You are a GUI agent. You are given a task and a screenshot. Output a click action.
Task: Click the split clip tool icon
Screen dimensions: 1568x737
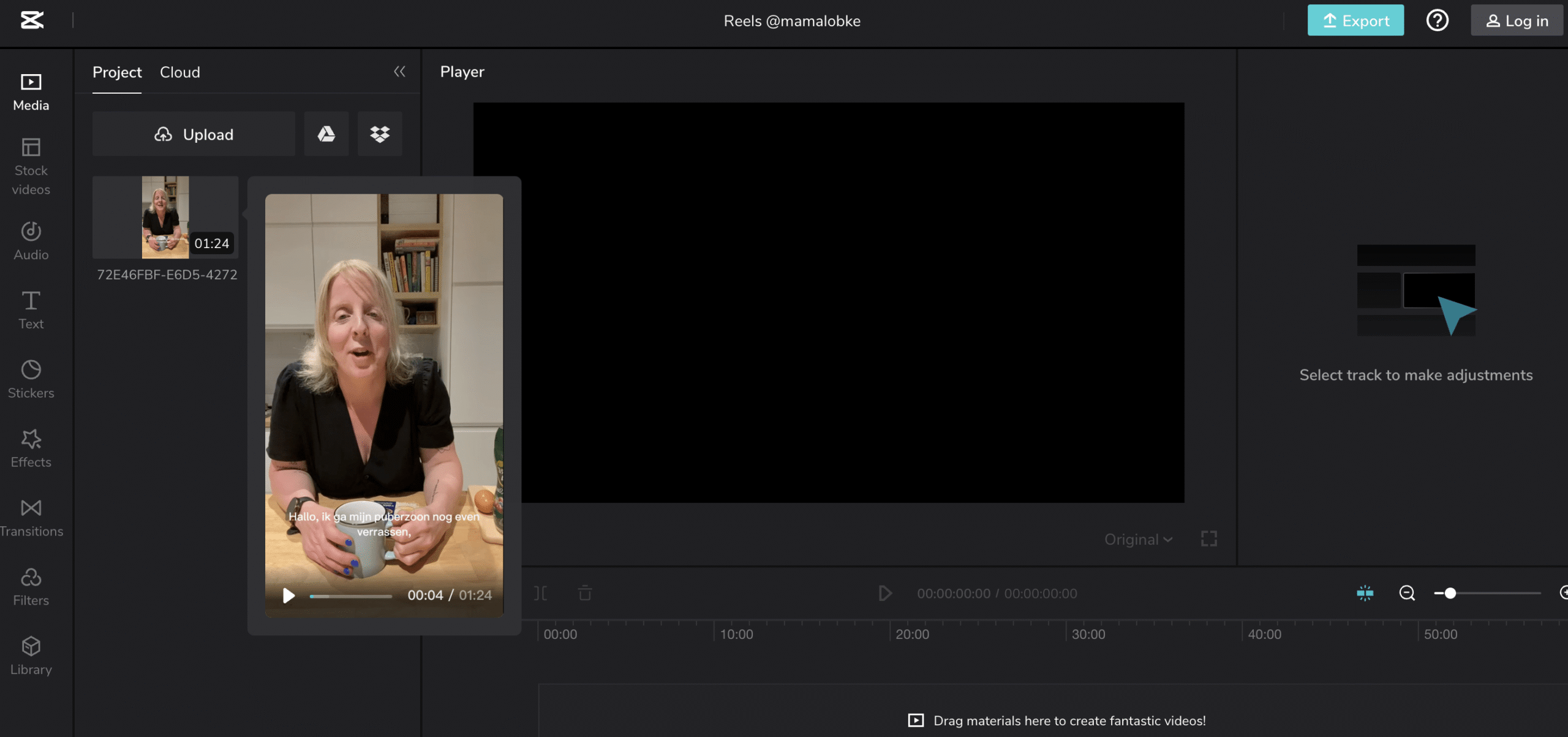541,593
